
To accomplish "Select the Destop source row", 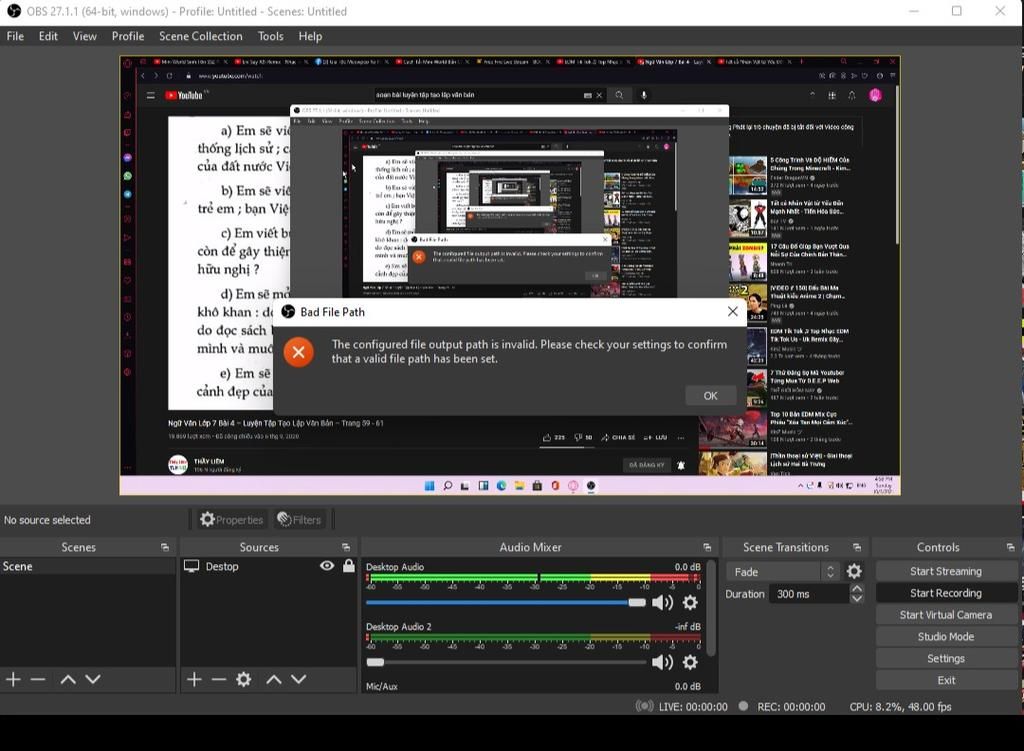I will pyautogui.click(x=268, y=567).
